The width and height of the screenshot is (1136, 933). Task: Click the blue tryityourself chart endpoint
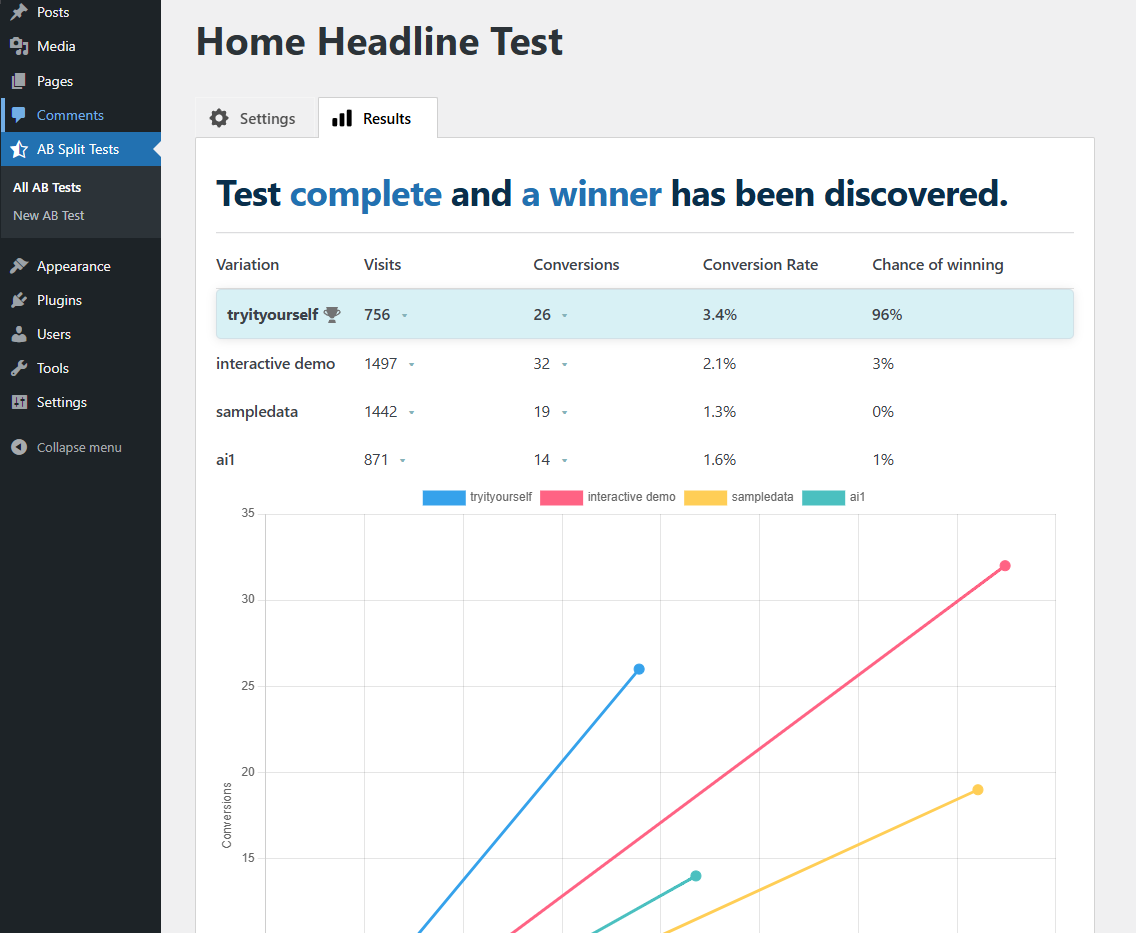(639, 669)
